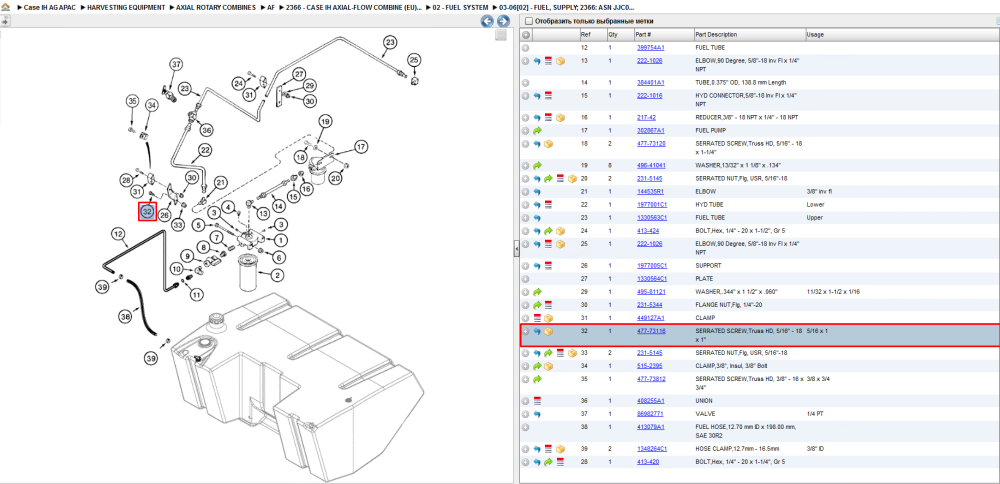The width and height of the screenshot is (1000, 484).
Task: Open the red notes icon for ref 13
Action: point(548,61)
